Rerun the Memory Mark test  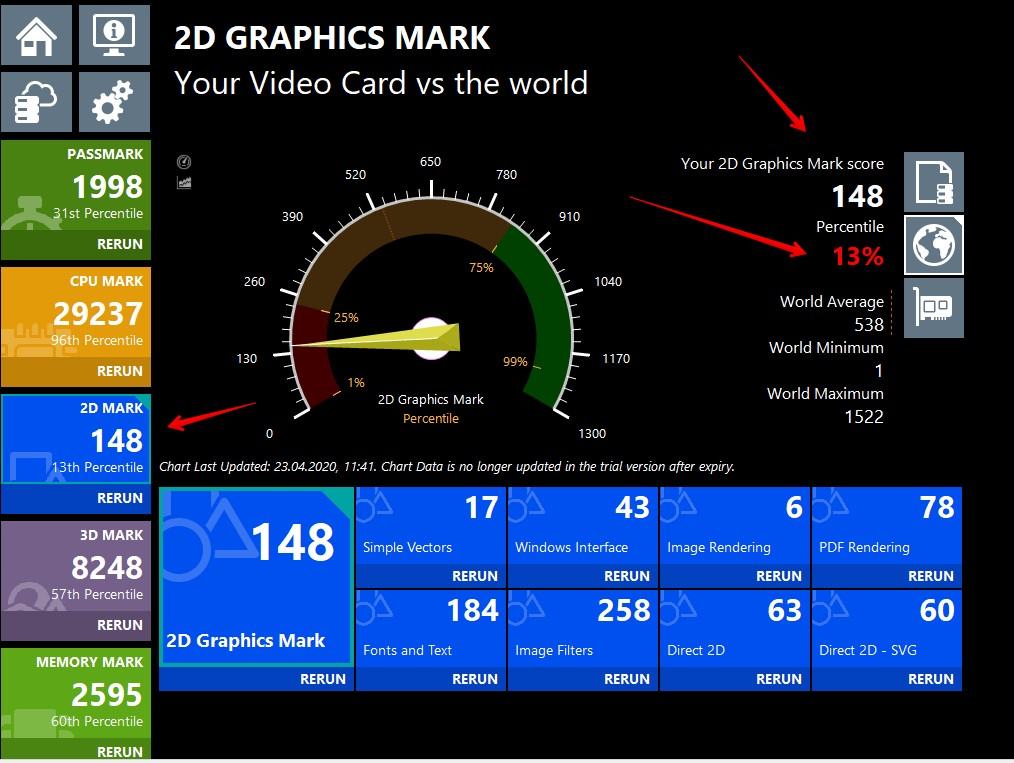(x=120, y=751)
